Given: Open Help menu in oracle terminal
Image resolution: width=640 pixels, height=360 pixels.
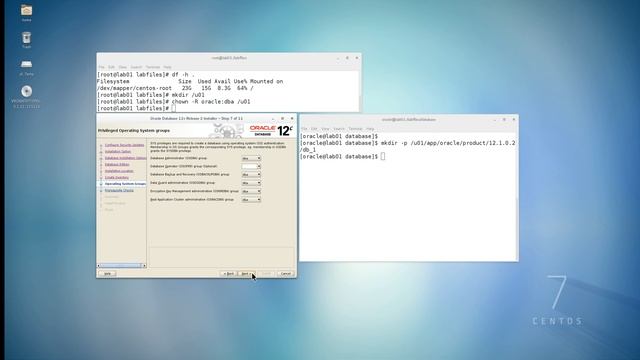Looking at the screenshot, I should [370, 129].
